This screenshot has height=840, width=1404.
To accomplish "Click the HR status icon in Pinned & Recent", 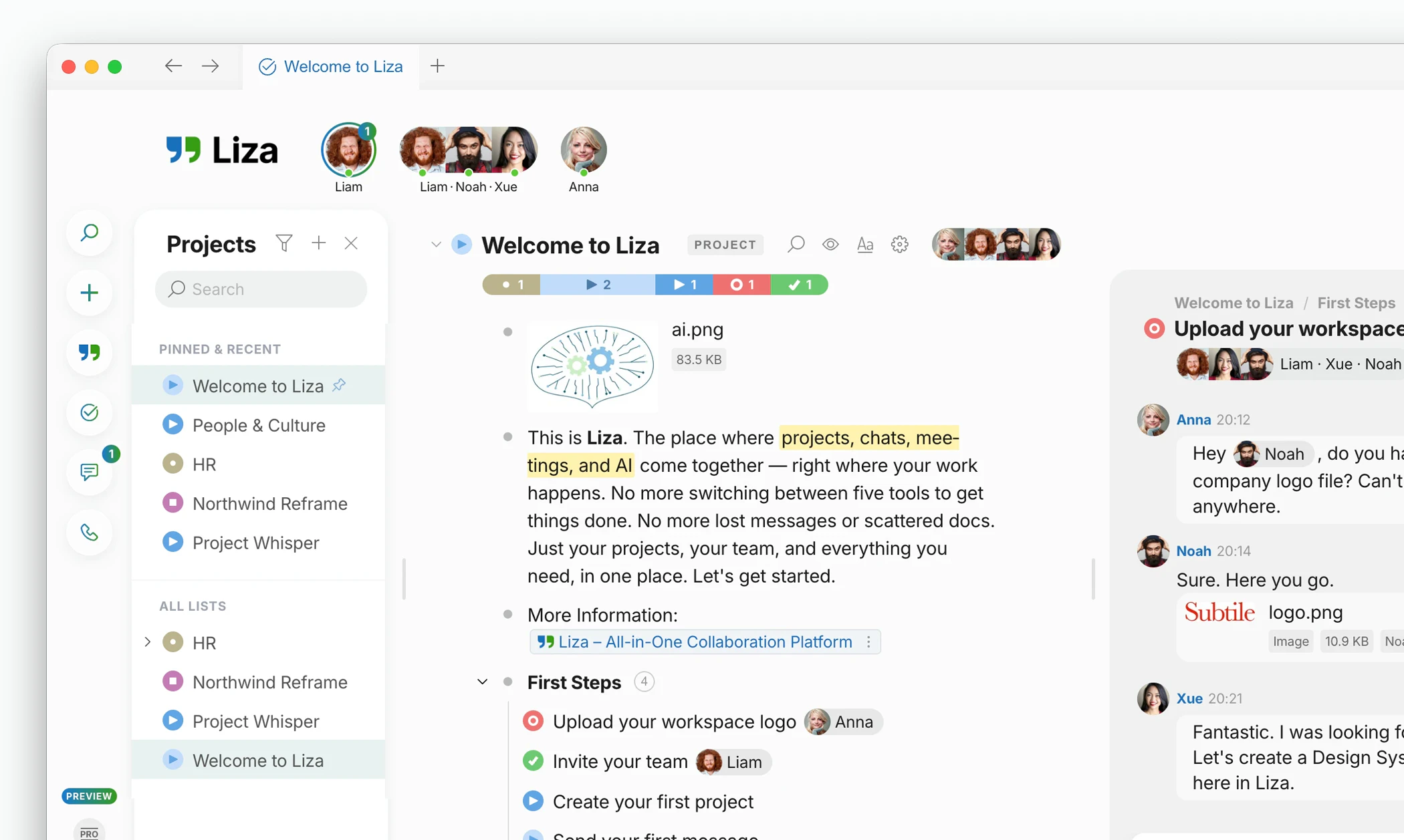I will click(172, 464).
